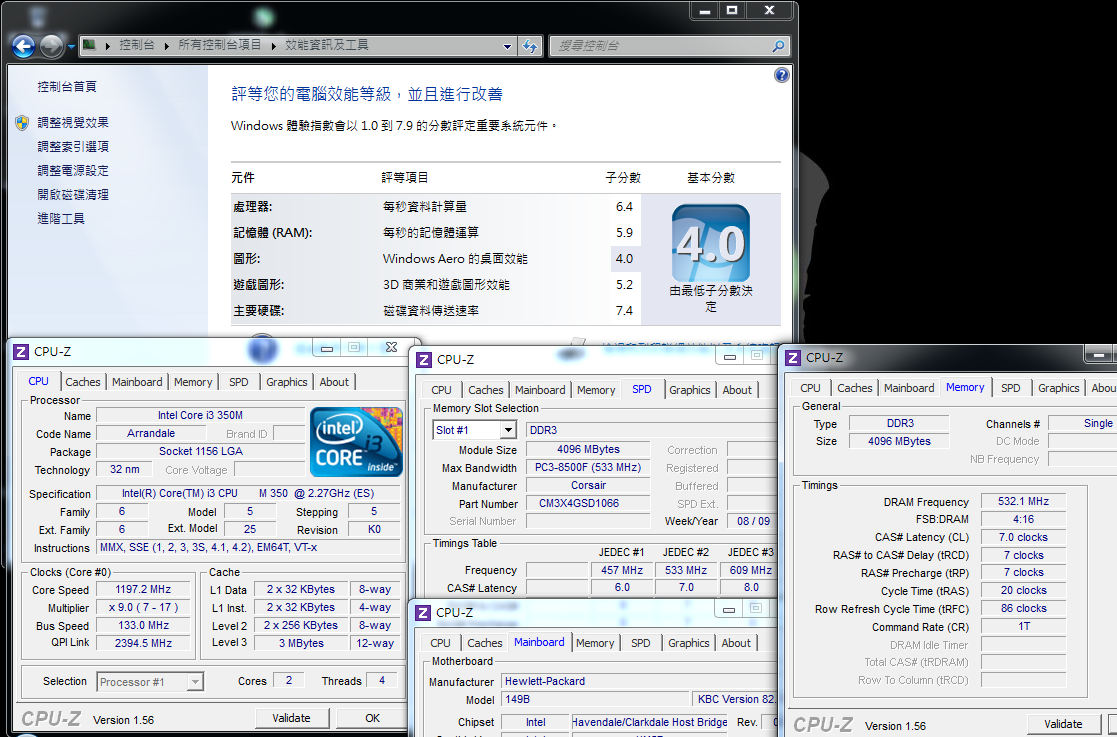Select Caches tab in the Memory tab window
The width and height of the screenshot is (1117, 737).
[x=854, y=388]
